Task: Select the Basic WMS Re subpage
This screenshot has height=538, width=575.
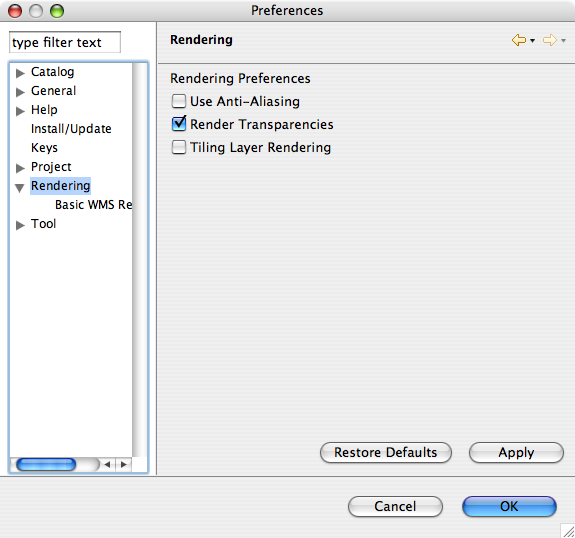Action: (94, 205)
